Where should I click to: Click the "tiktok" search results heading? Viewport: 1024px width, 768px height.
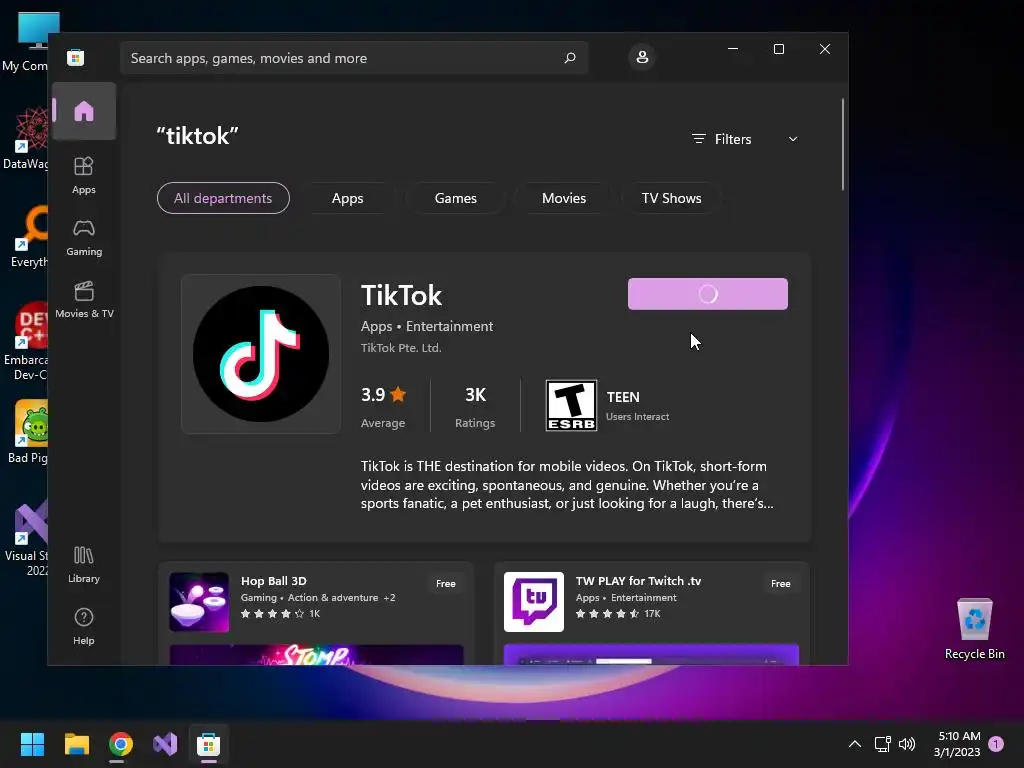(197, 136)
